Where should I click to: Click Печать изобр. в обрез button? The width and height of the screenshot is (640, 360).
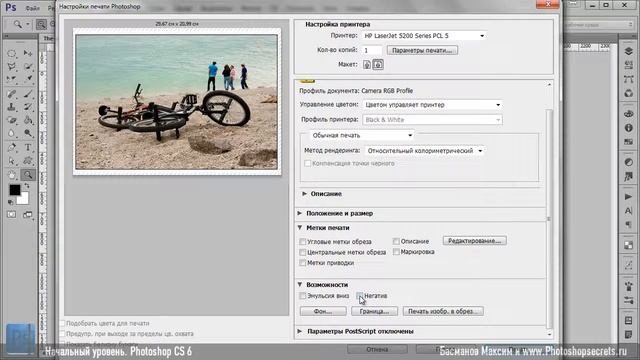(443, 311)
